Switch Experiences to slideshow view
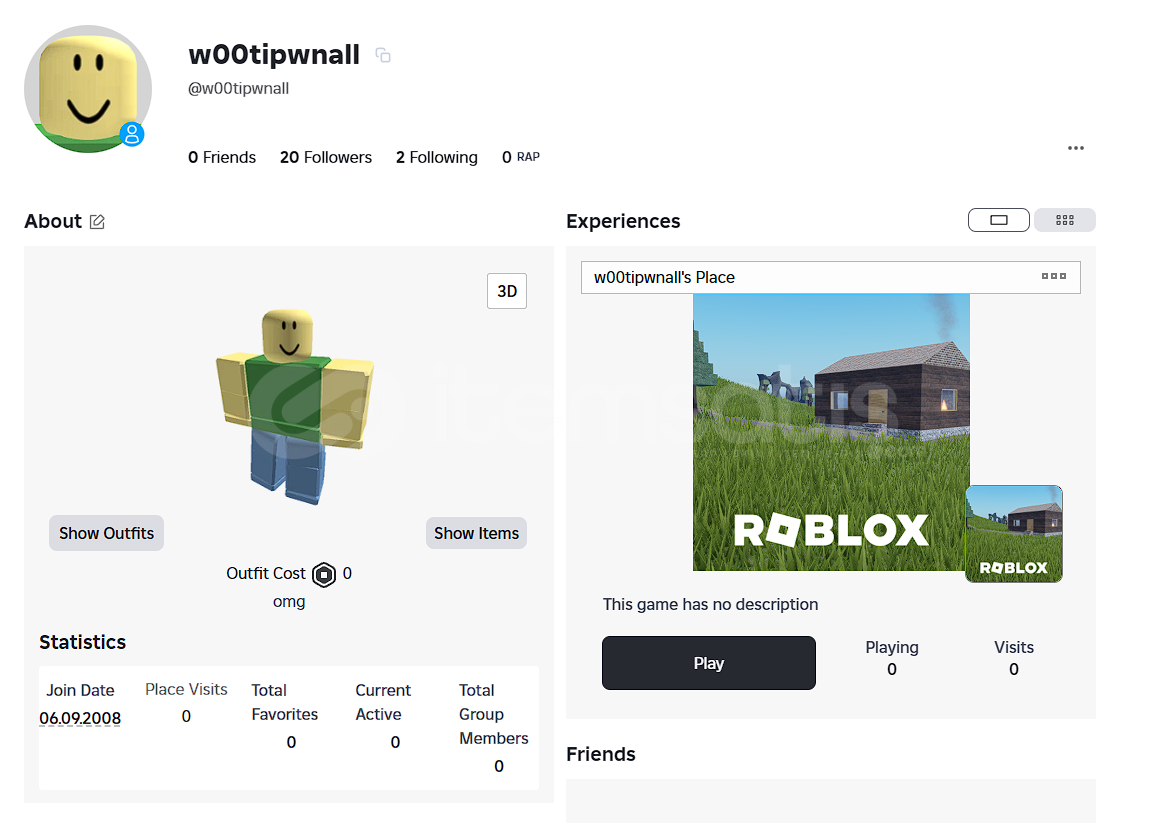1172x823 pixels. (x=999, y=220)
